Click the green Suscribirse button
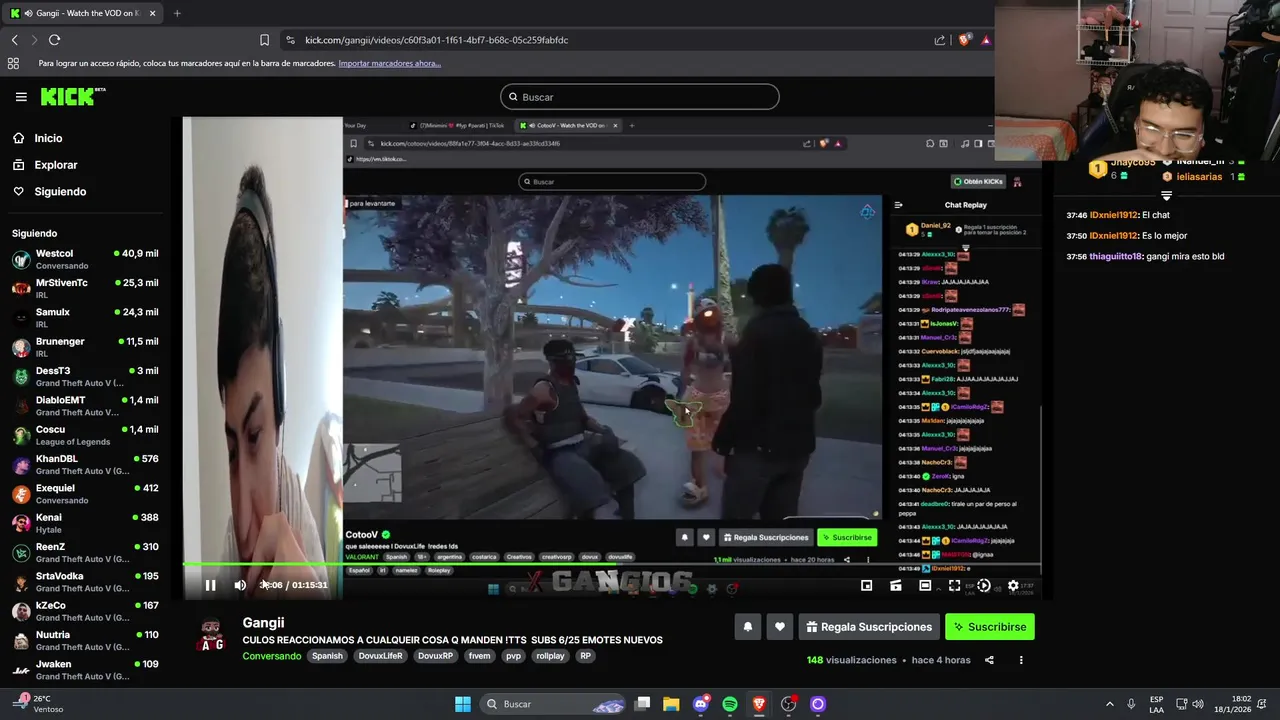This screenshot has width=1280, height=720. 990,627
